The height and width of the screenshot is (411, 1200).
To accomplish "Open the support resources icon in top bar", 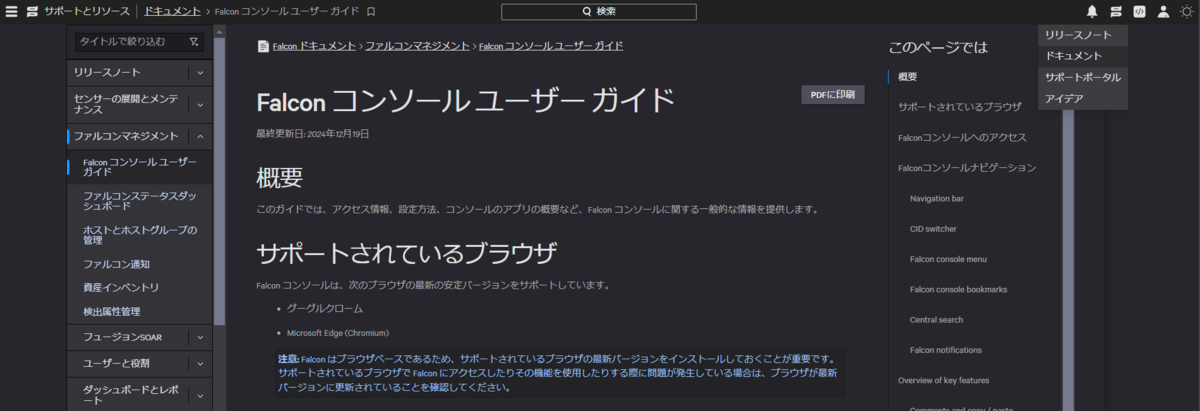I will coord(1116,12).
